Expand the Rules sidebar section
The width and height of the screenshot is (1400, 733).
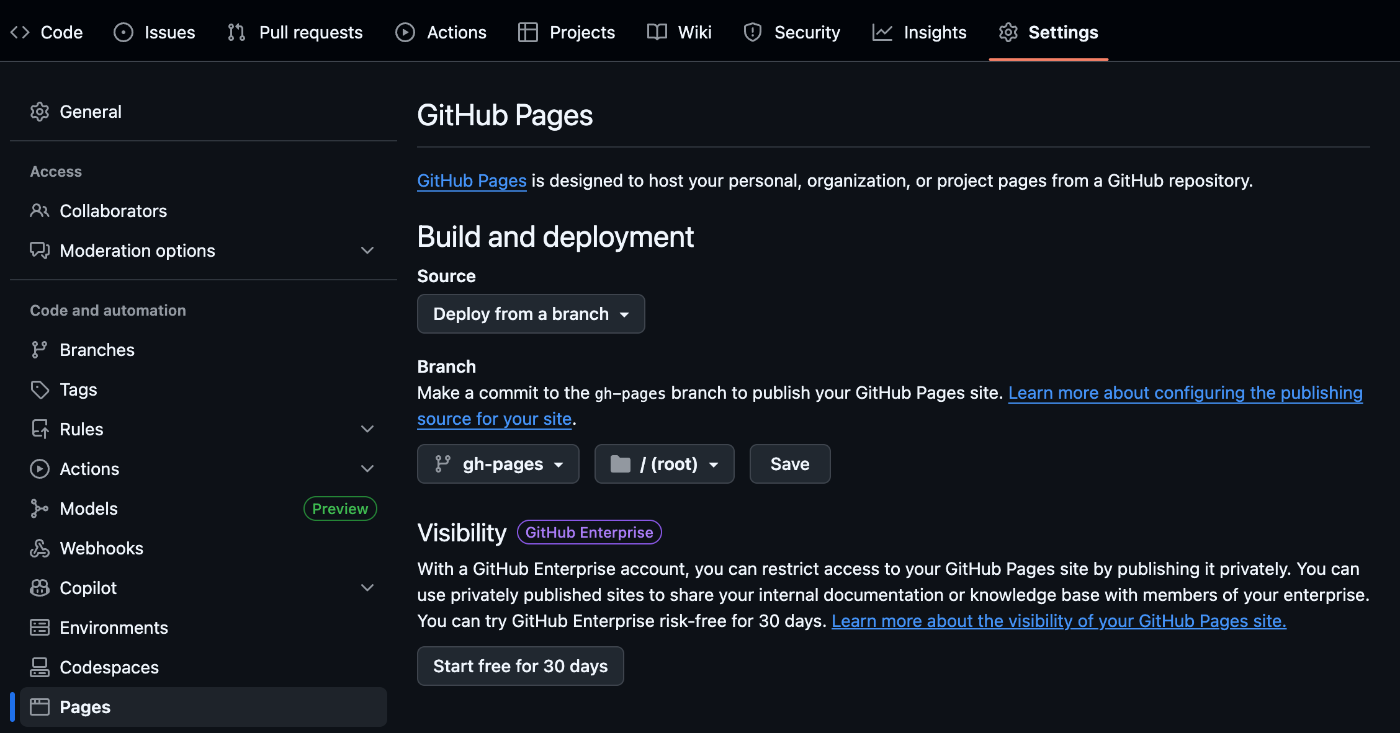point(367,428)
